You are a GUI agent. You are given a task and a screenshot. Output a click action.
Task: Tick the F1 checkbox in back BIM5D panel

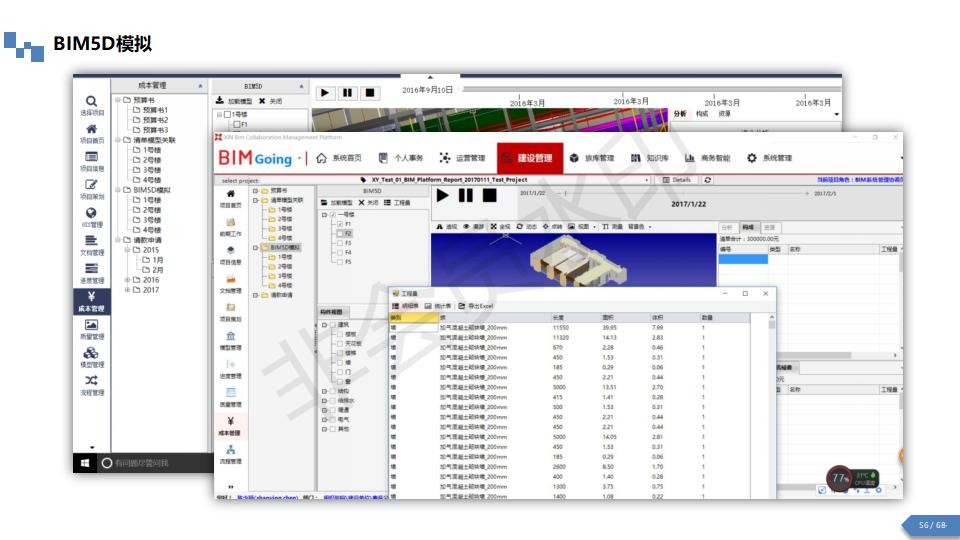[x=237, y=124]
